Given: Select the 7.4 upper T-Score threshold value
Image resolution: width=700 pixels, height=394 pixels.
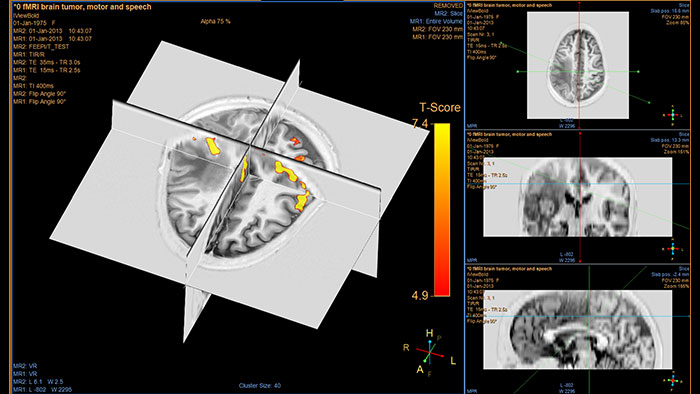Looking at the screenshot, I should (420, 123).
